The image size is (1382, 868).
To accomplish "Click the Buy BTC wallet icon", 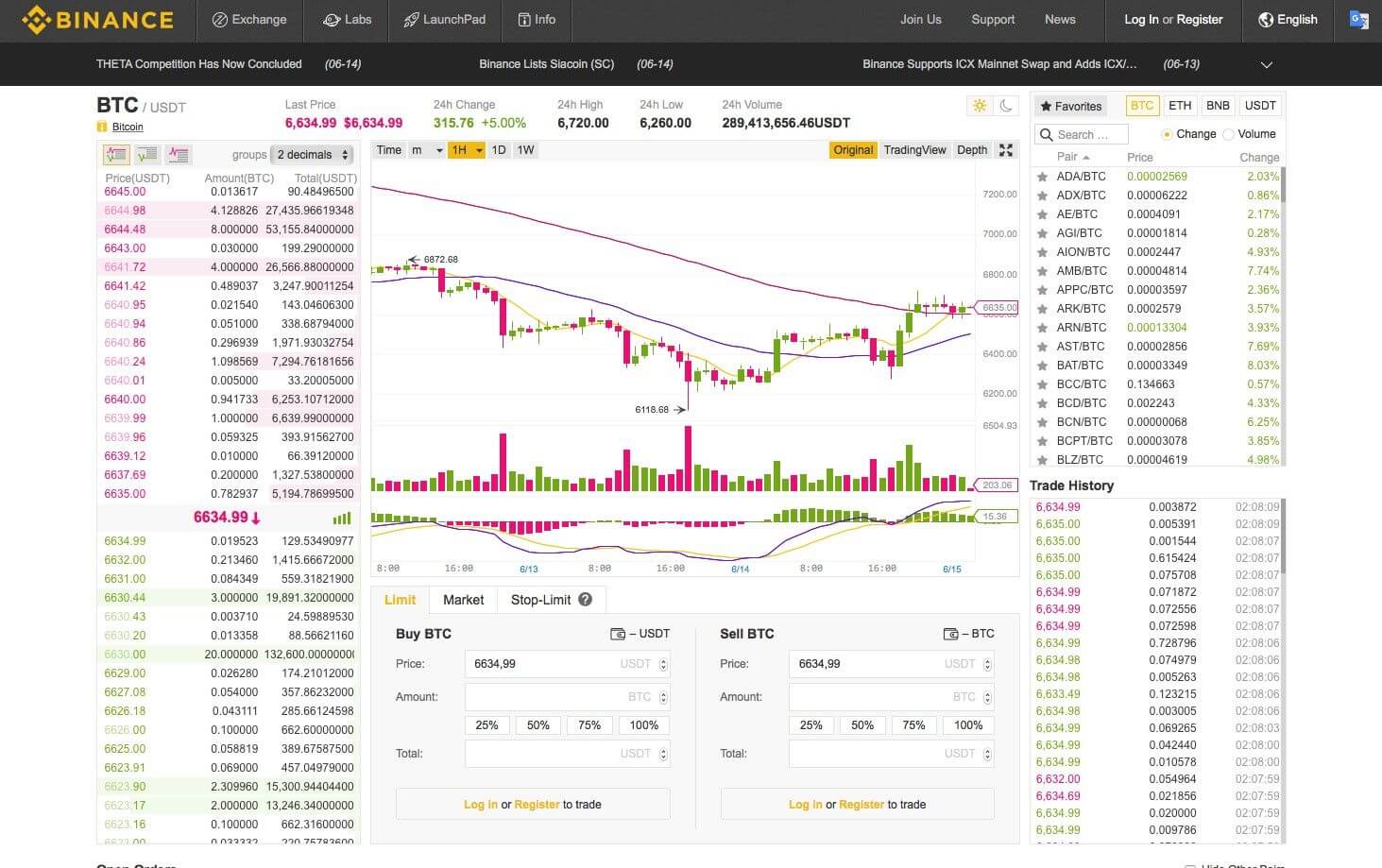I will pos(618,634).
